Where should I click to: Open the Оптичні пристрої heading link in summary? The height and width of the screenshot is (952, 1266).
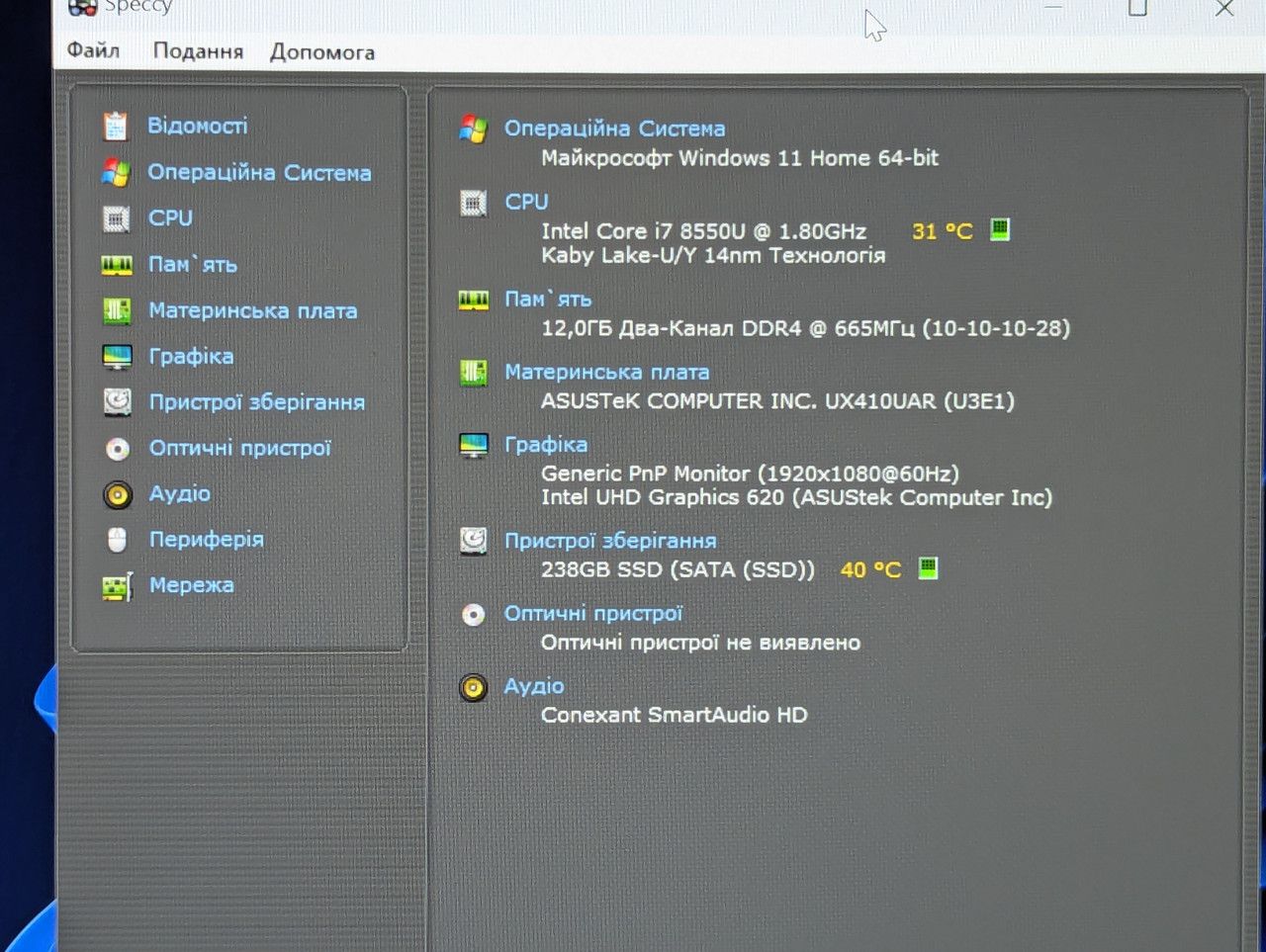coord(593,614)
